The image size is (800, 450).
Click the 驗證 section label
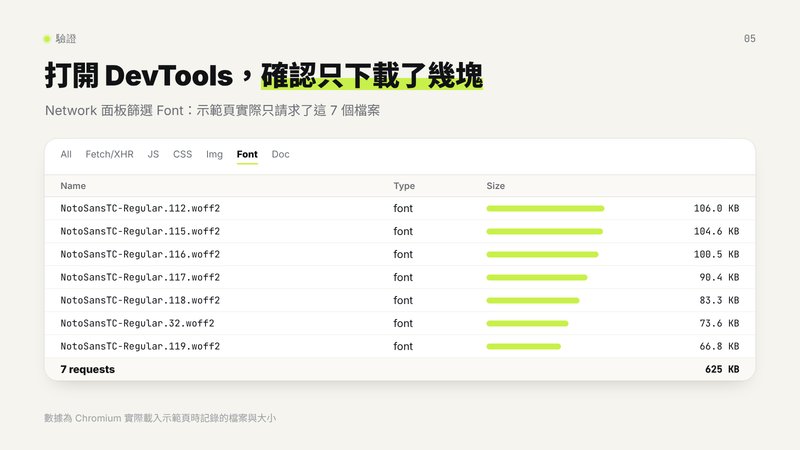click(x=66, y=39)
